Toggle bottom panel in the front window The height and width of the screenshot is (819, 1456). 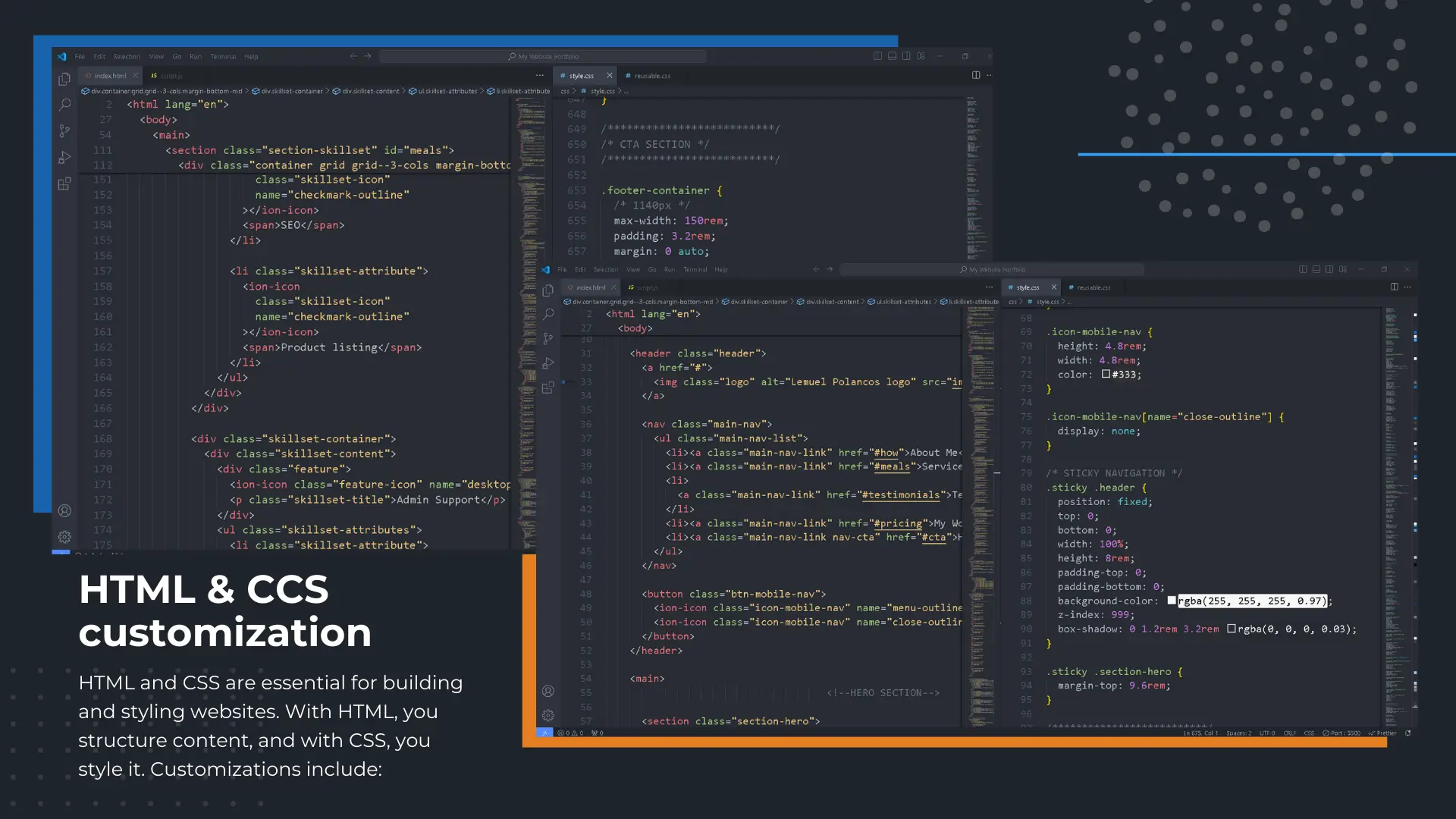(x=1316, y=269)
